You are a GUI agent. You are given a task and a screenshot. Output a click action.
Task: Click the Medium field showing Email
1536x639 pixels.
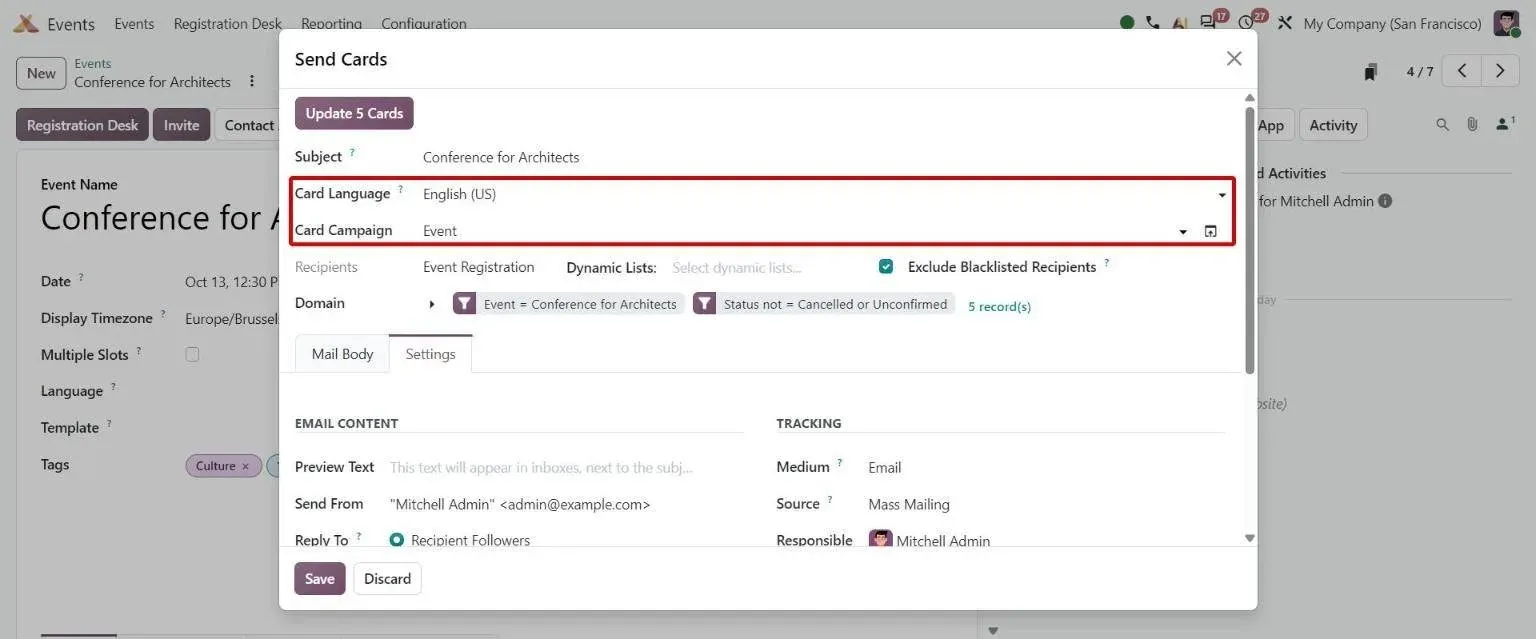[1045, 467]
